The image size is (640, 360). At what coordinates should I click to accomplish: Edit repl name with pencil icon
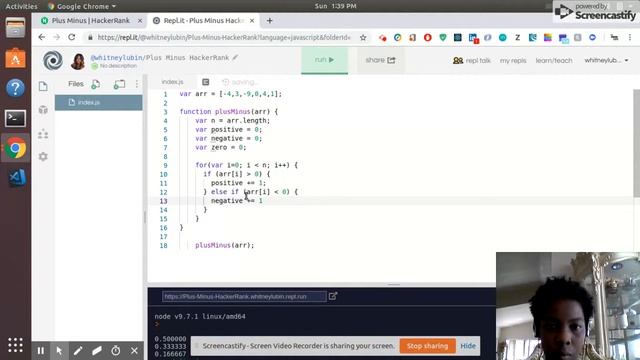[x=235, y=58]
